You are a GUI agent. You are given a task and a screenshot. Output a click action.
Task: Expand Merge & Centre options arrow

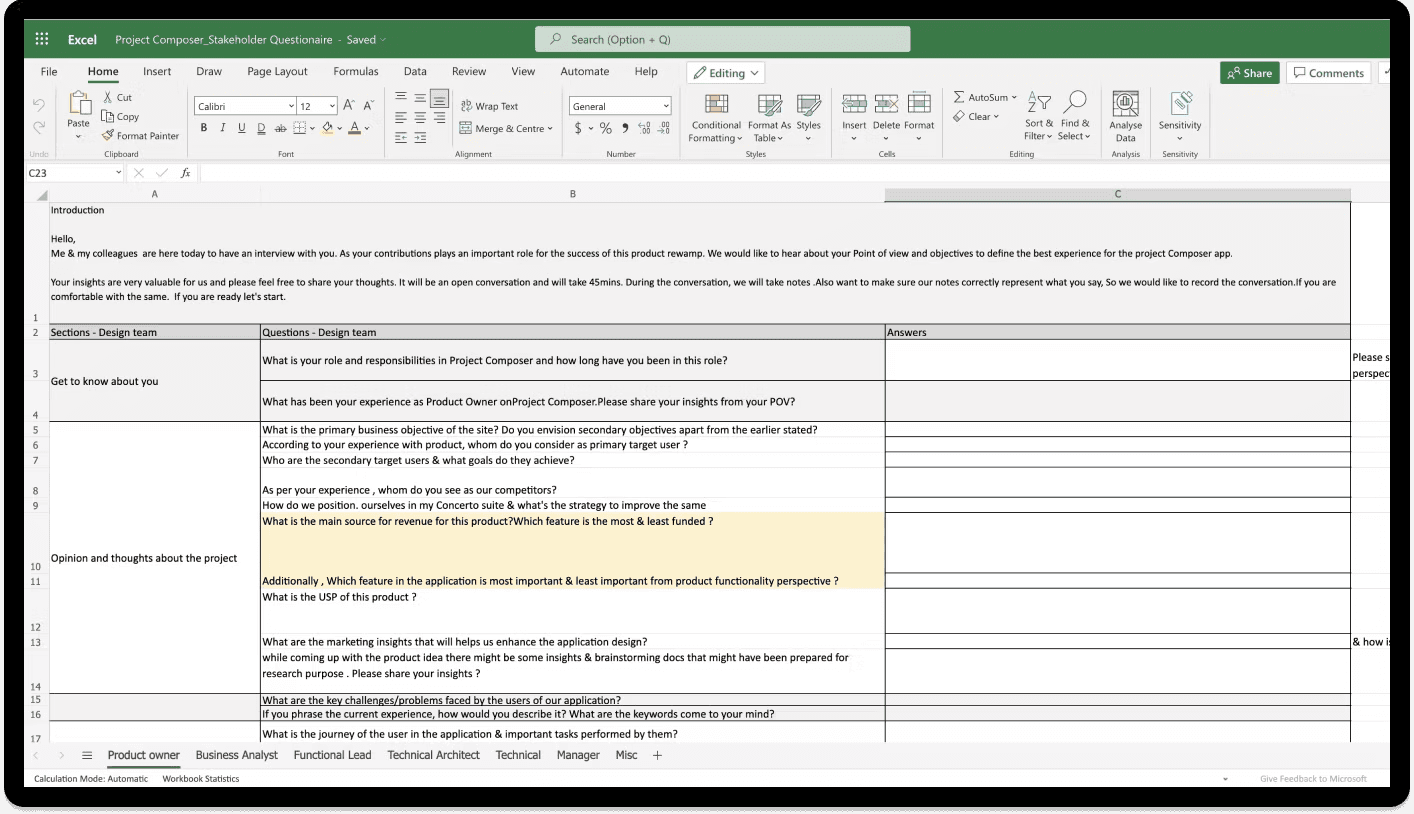[550, 128]
